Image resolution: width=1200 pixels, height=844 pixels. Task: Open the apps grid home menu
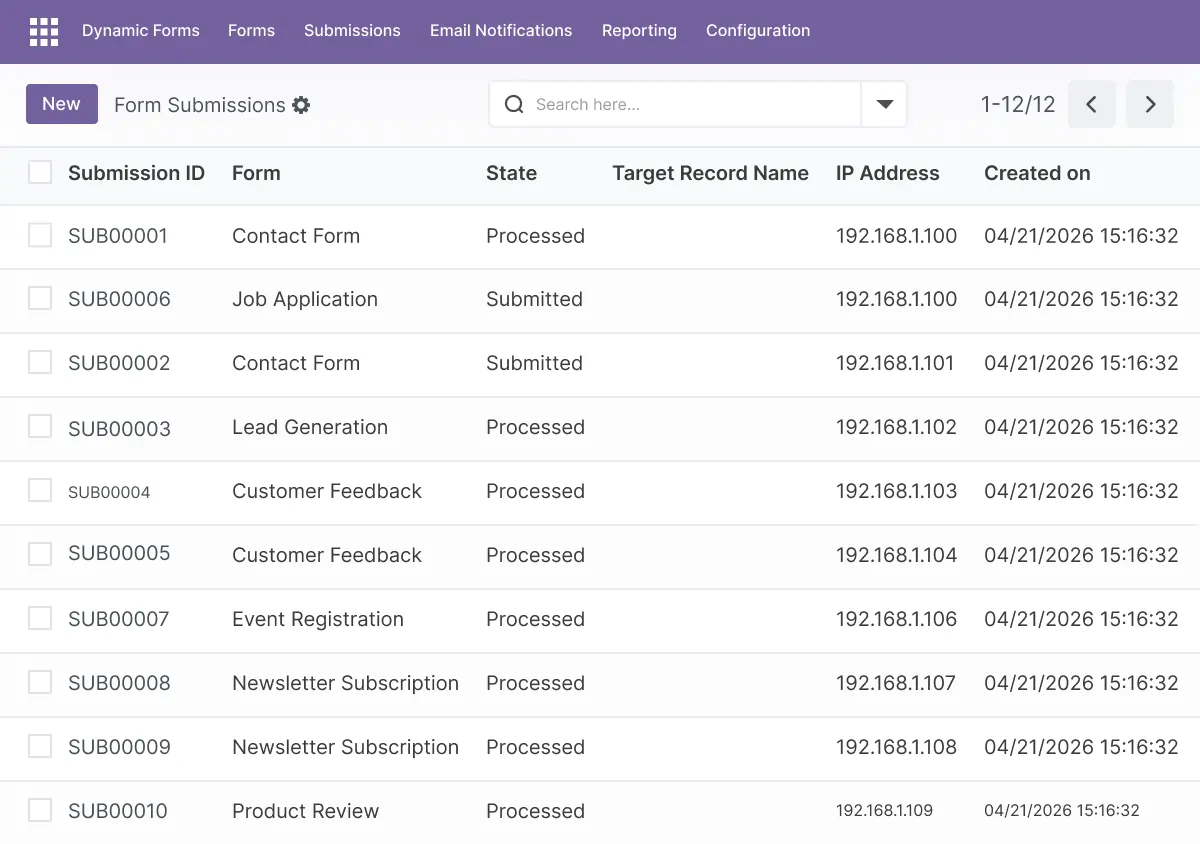pyautogui.click(x=44, y=32)
